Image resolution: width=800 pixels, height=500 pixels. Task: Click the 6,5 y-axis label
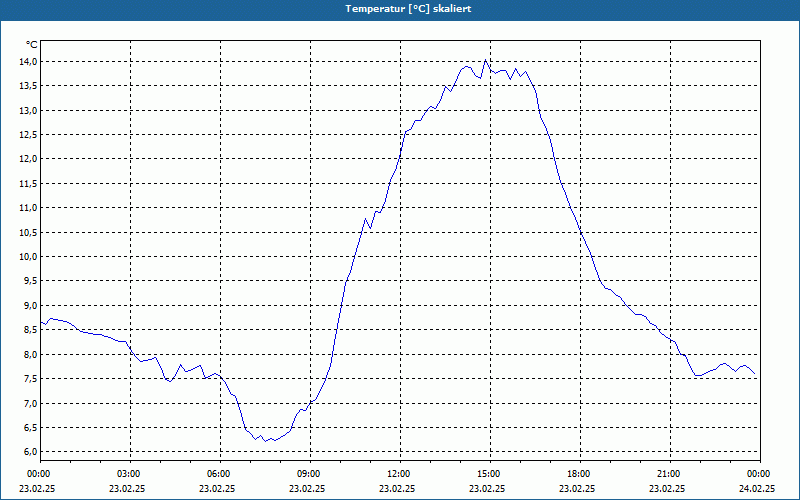coord(31,427)
